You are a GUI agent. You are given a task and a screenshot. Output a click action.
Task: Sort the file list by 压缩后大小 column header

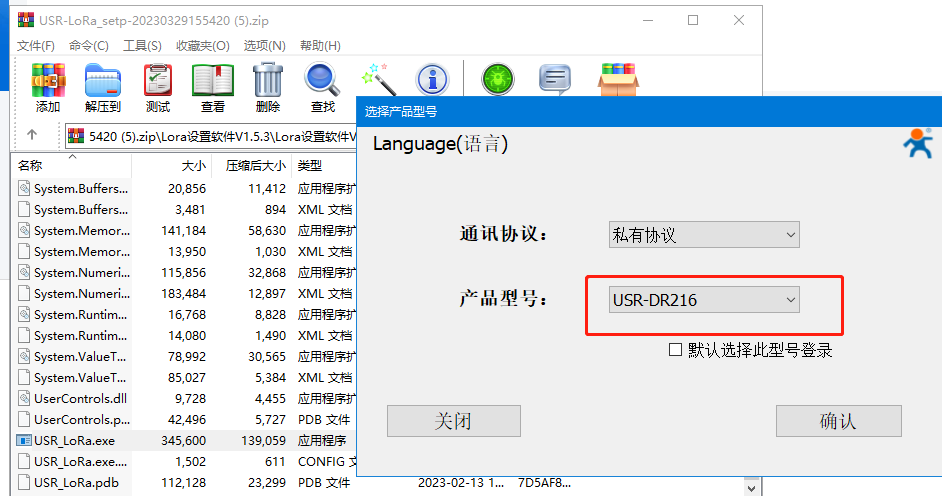point(251,165)
